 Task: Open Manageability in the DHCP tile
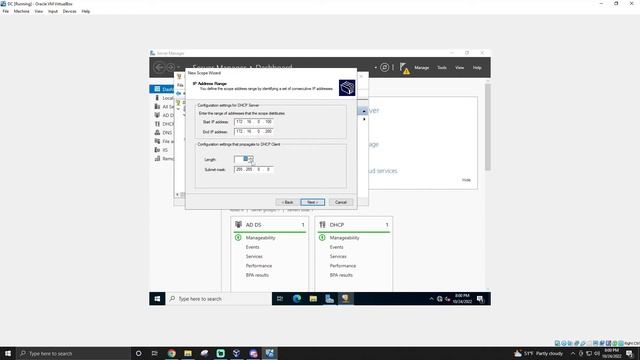pos(344,238)
